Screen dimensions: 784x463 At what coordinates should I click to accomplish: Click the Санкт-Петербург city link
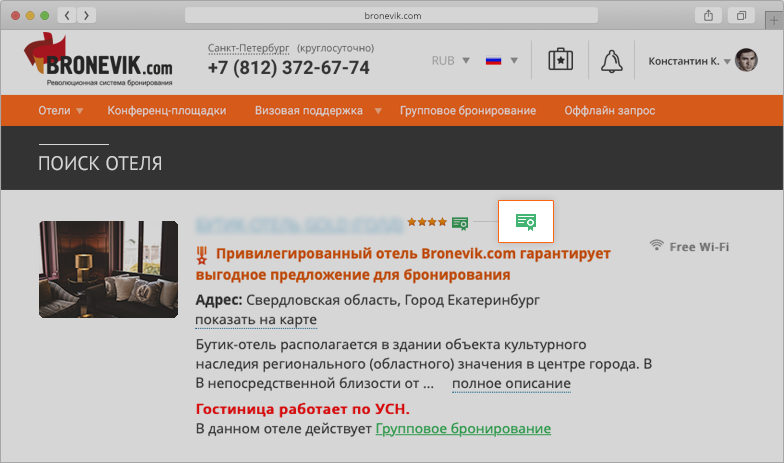[x=248, y=48]
